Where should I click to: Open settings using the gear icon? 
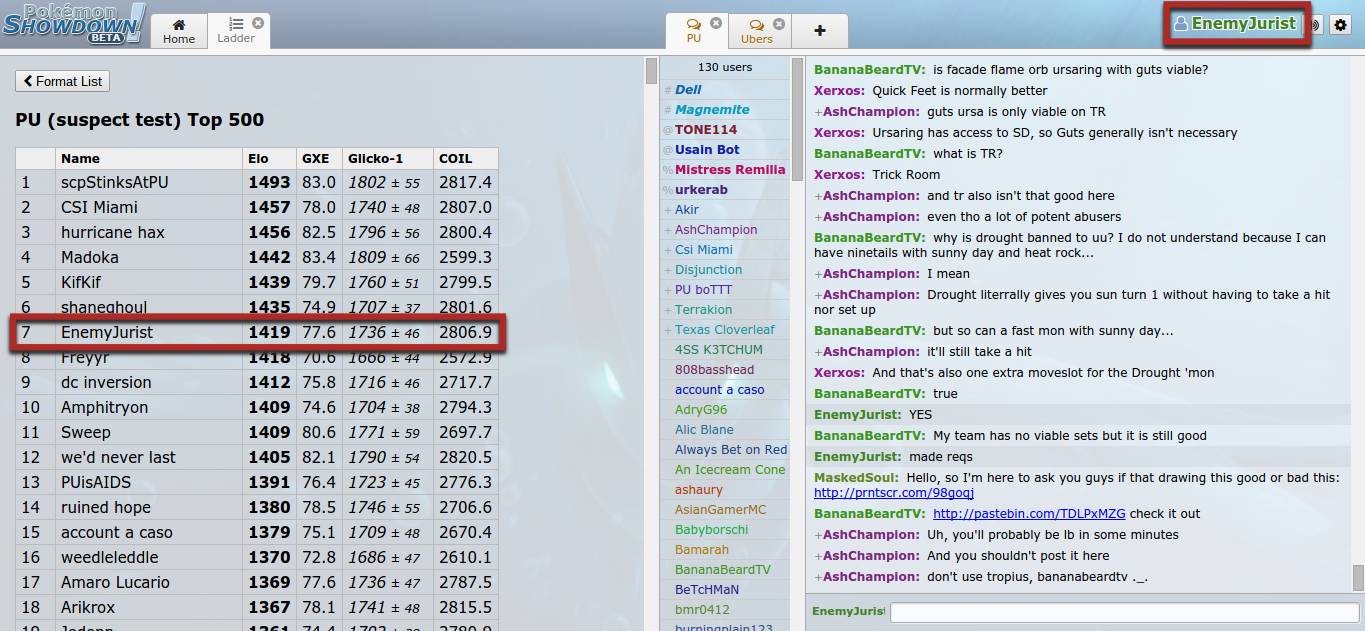click(x=1340, y=24)
